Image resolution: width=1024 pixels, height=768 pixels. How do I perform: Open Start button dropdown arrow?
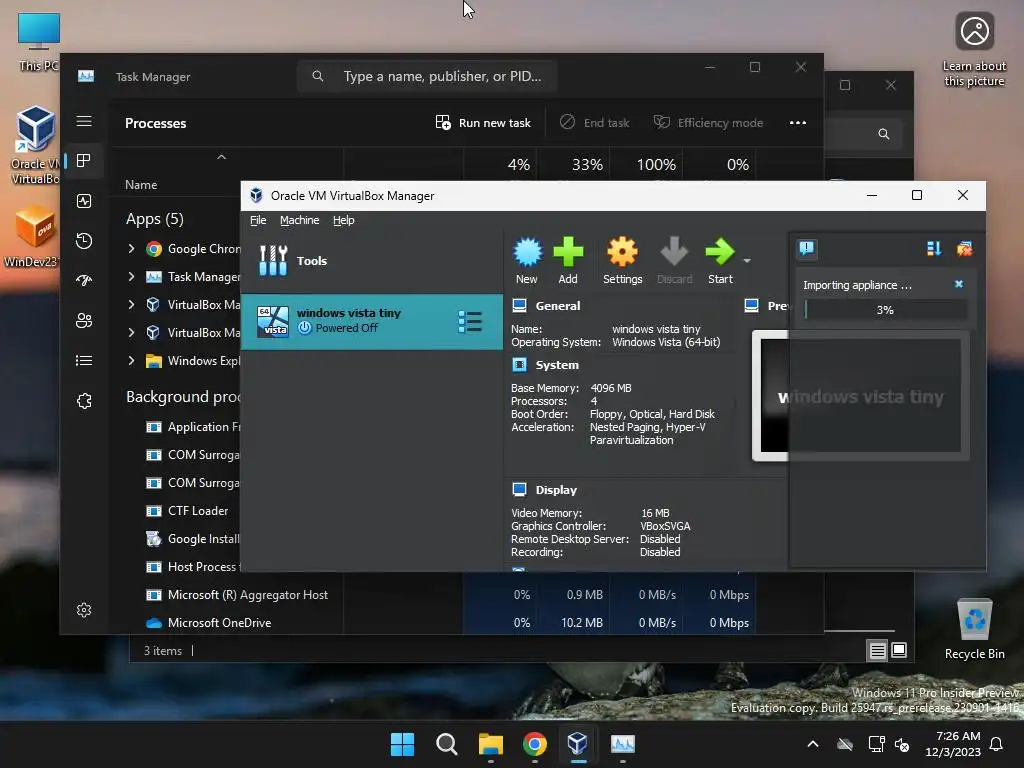point(747,261)
